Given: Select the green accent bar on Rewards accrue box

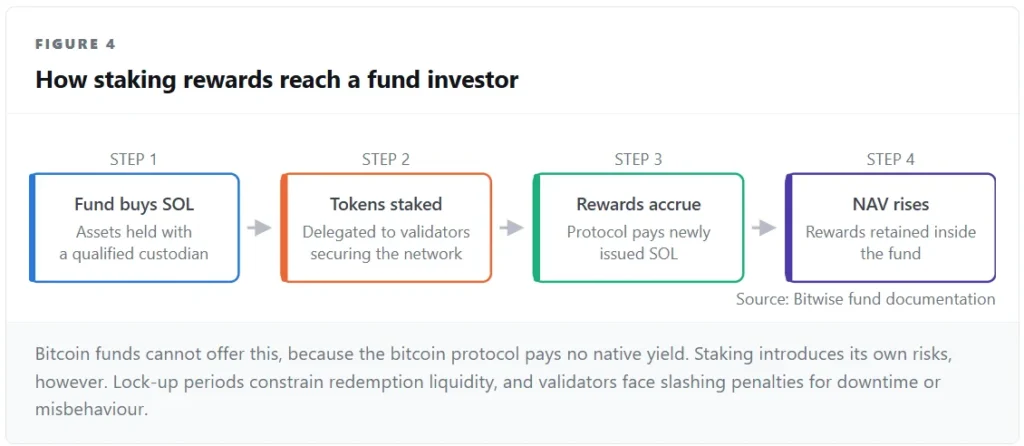Looking at the screenshot, I should click(536, 228).
